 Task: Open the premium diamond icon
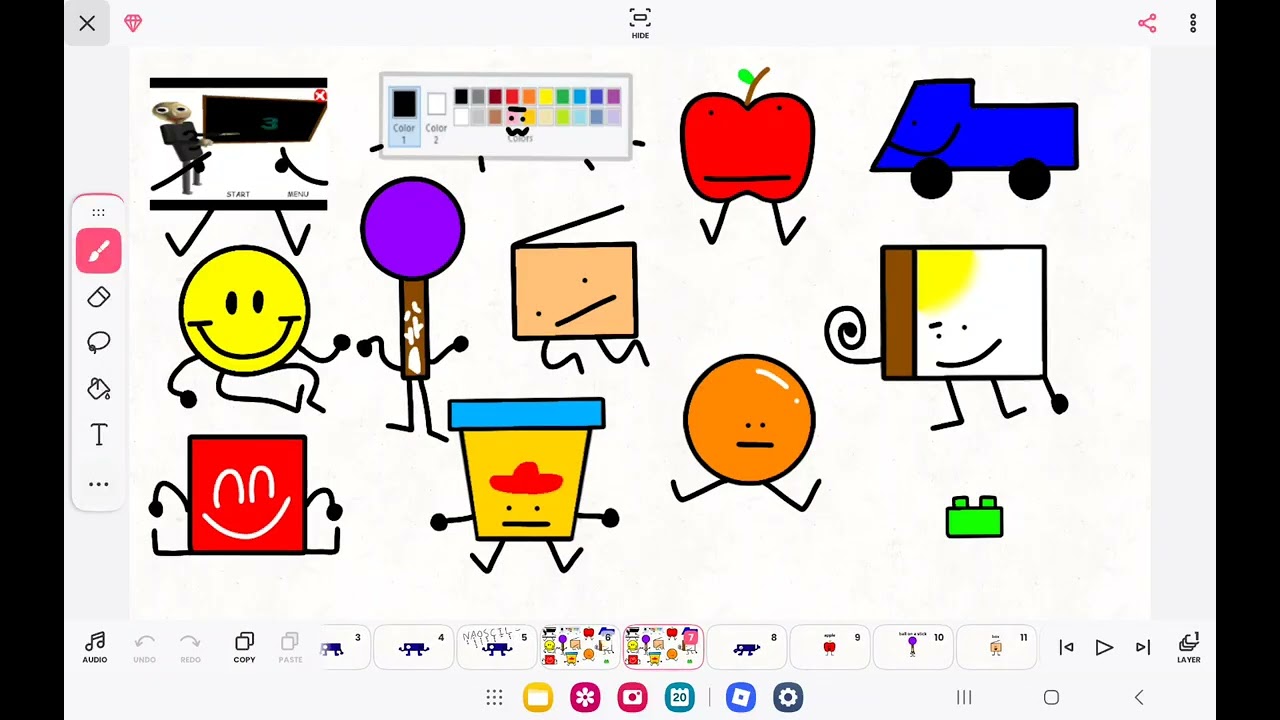pyautogui.click(x=133, y=23)
